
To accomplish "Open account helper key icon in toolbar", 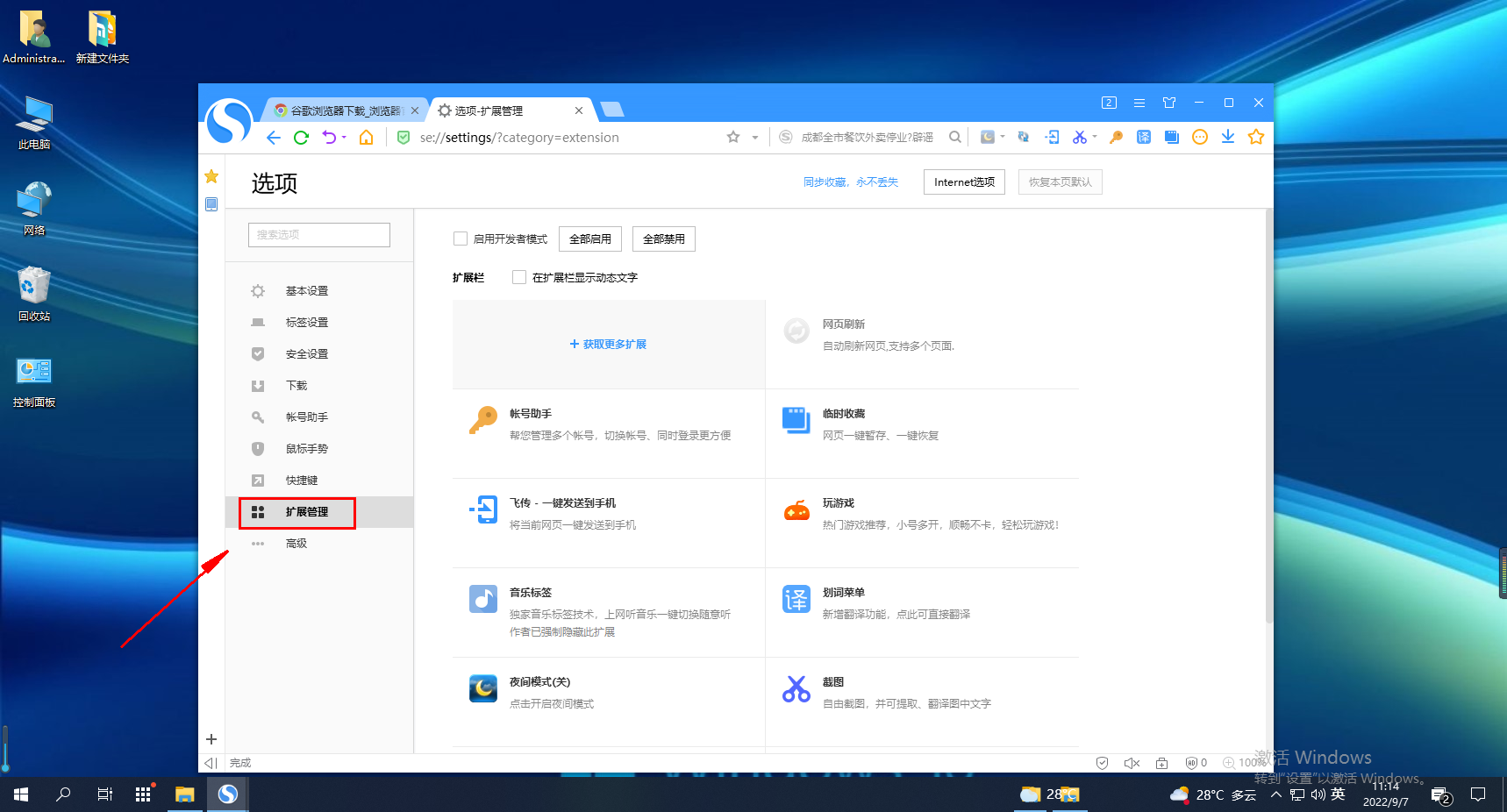I will tap(1116, 137).
